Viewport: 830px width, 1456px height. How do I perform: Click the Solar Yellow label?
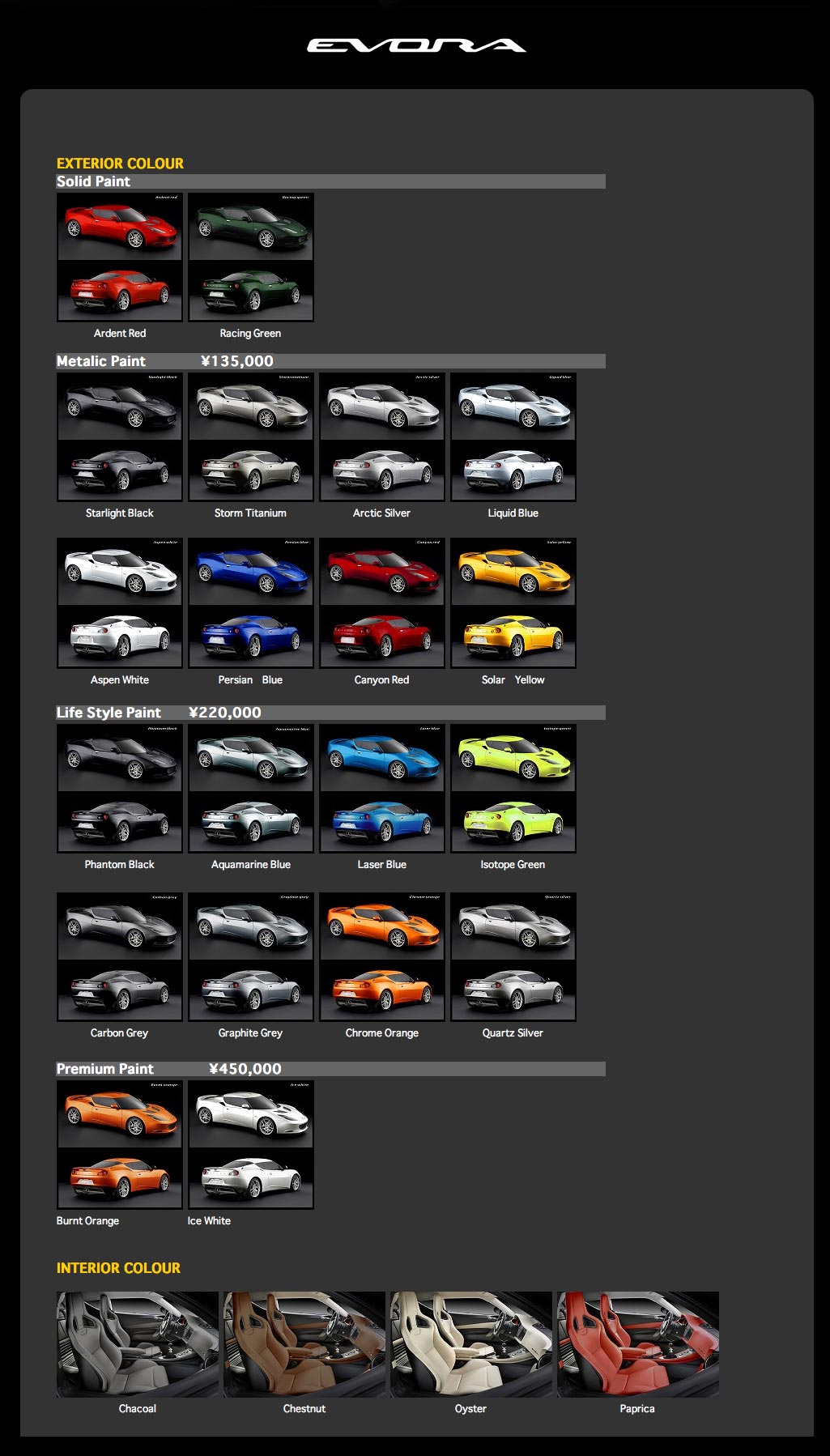[x=513, y=679]
